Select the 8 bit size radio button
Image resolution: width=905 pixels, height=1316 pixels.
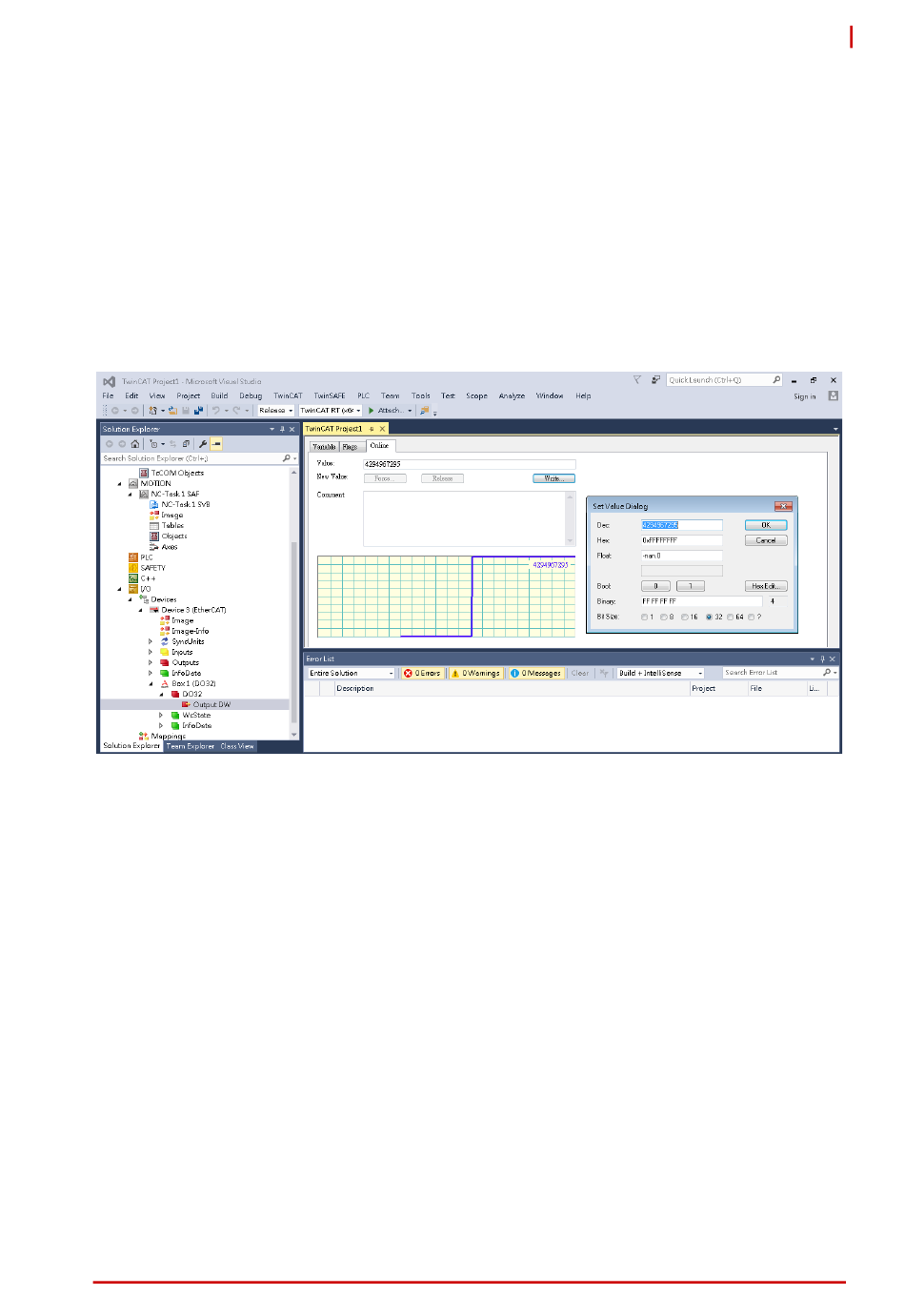coord(664,618)
